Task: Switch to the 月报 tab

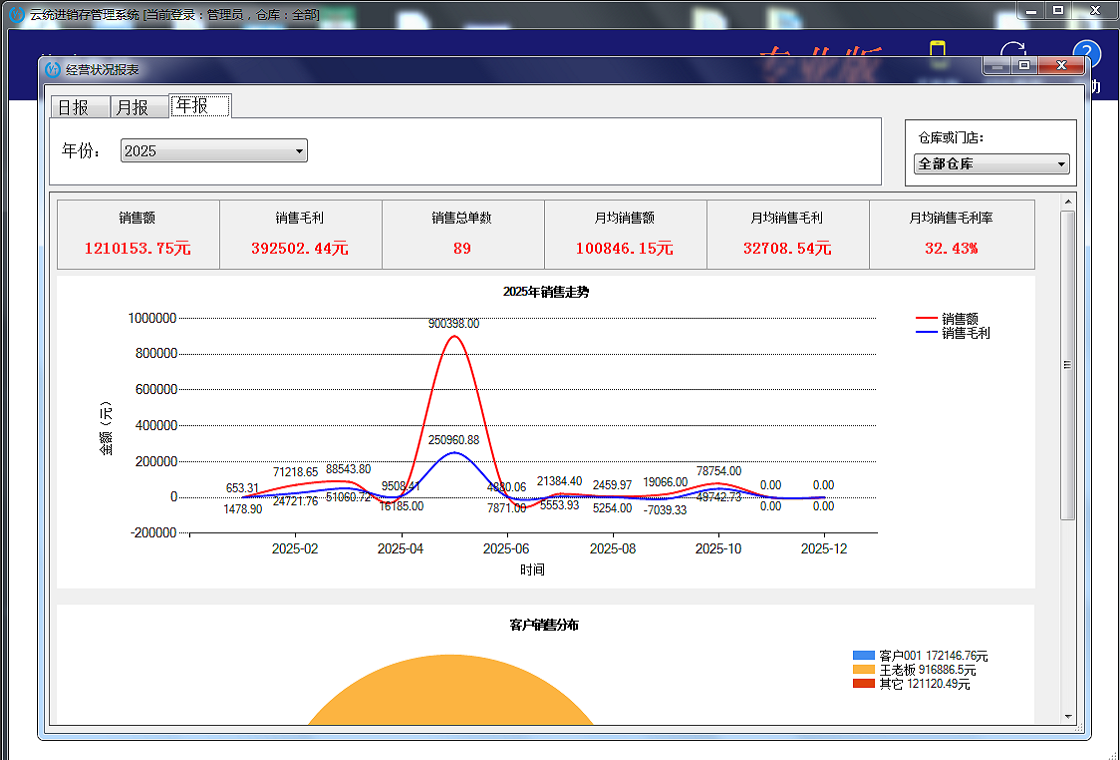Action: pos(132,107)
